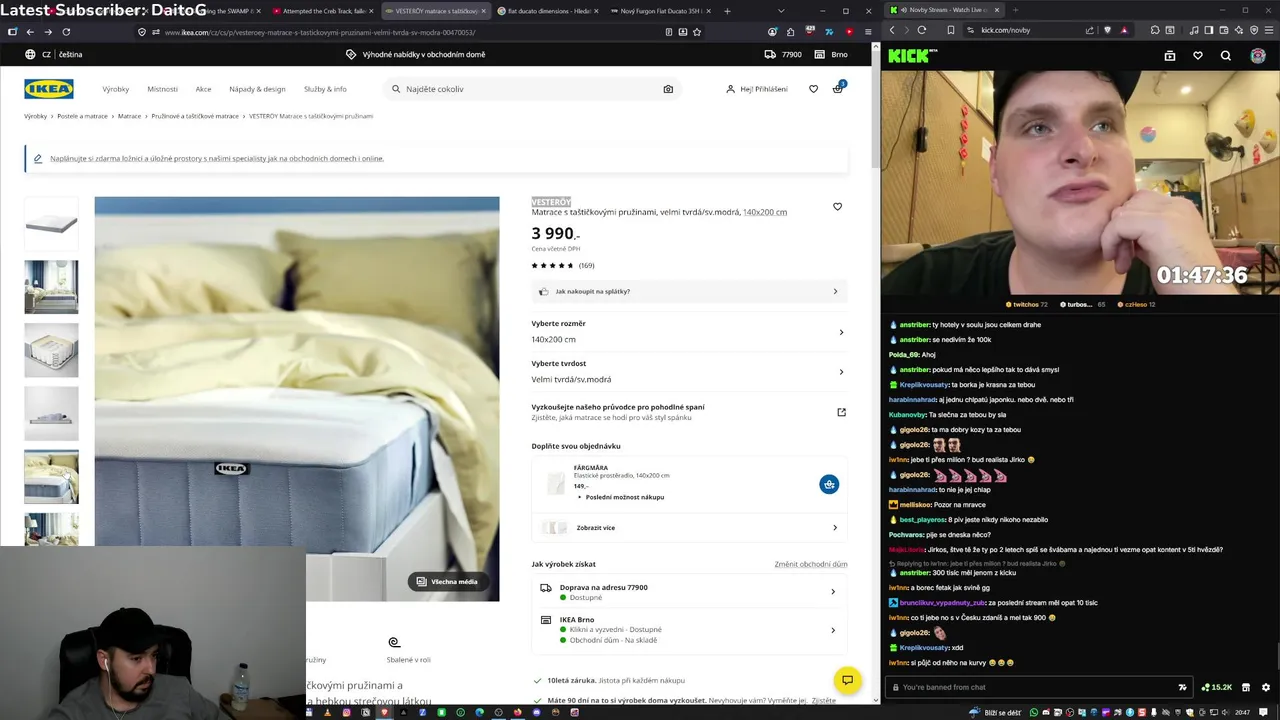Open the IKEA shopping bag
This screenshot has width=1280, height=720.
pos(838,88)
